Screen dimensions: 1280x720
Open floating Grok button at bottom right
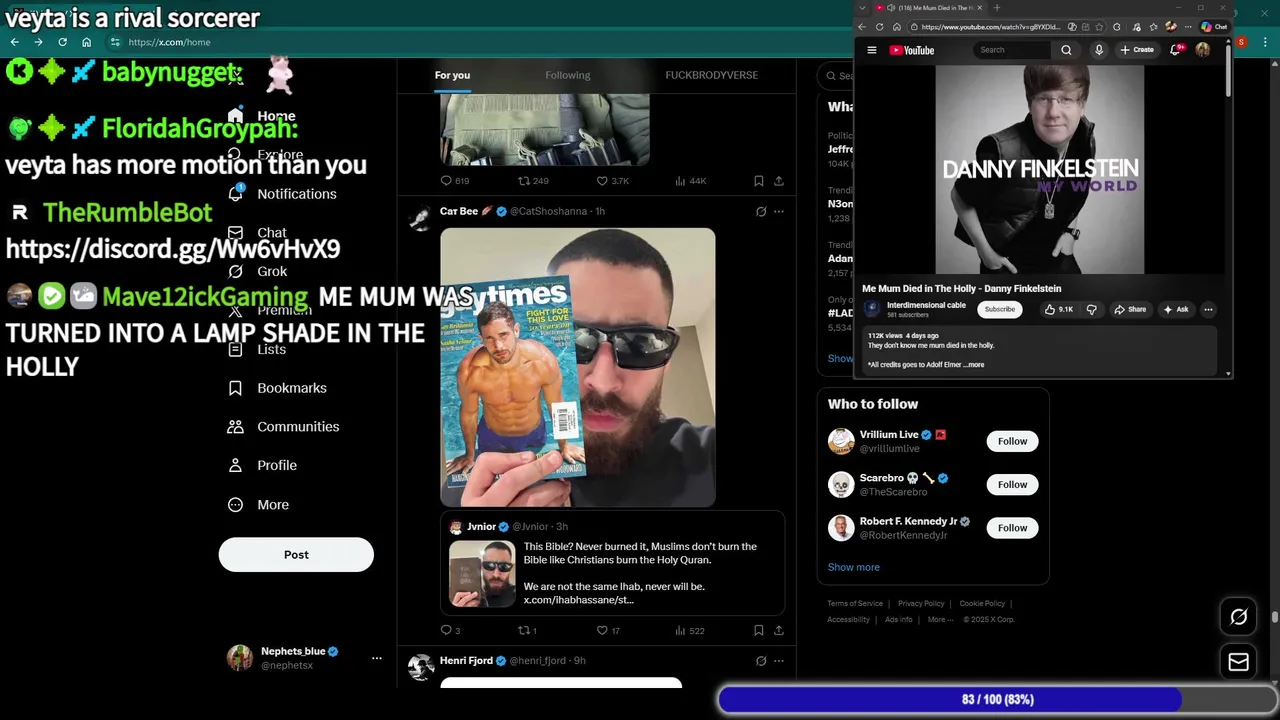[x=1239, y=617]
